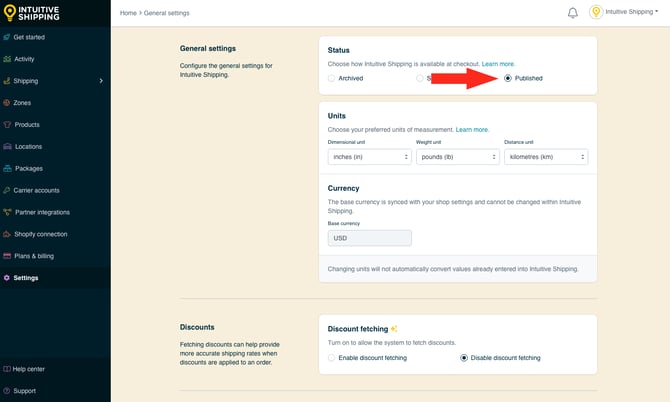Click the Help center book icon
670x402 pixels.
click(7, 369)
